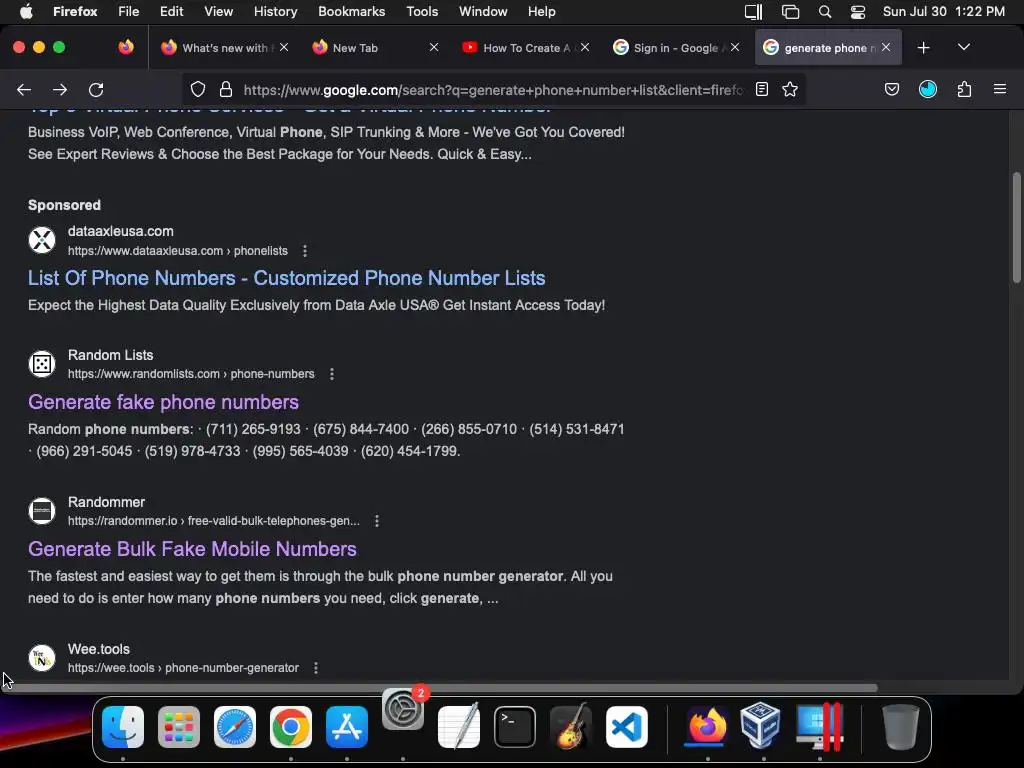Click the wee.tools phone-number-generator URL

184,668
